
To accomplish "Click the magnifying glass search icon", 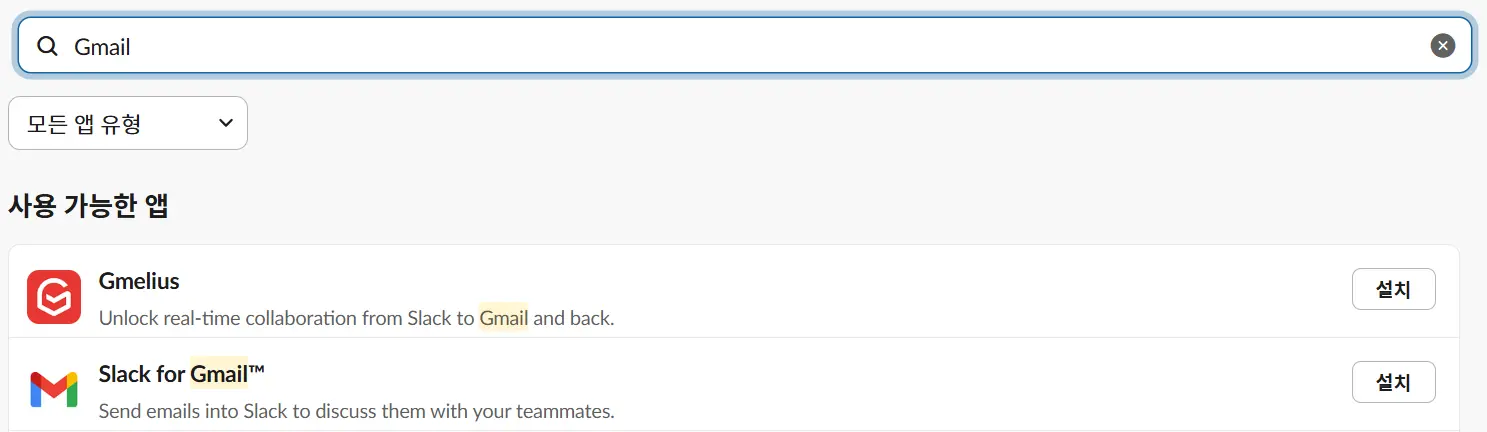I will [47, 46].
